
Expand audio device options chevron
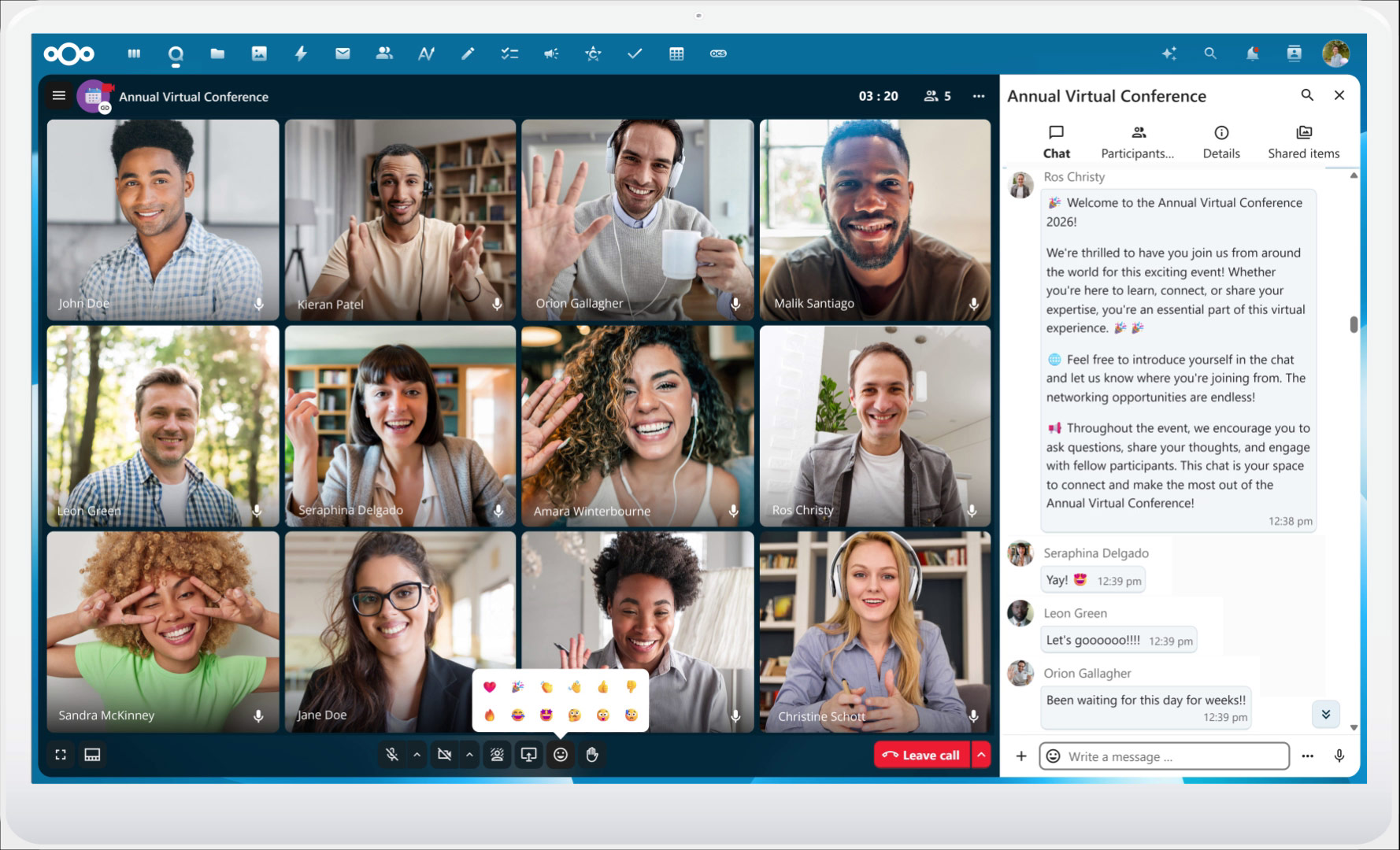[417, 755]
